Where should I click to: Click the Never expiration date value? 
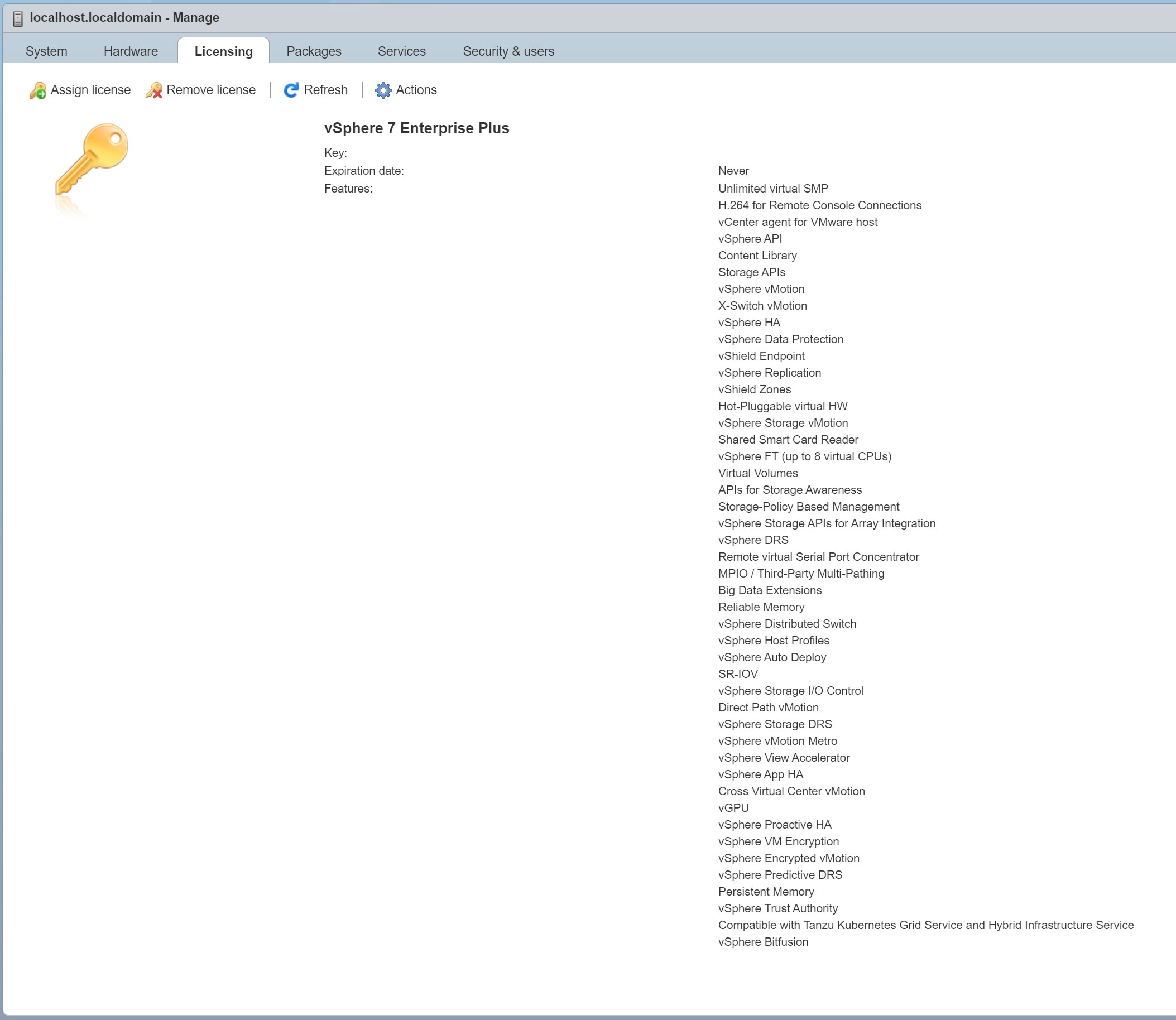(x=733, y=170)
